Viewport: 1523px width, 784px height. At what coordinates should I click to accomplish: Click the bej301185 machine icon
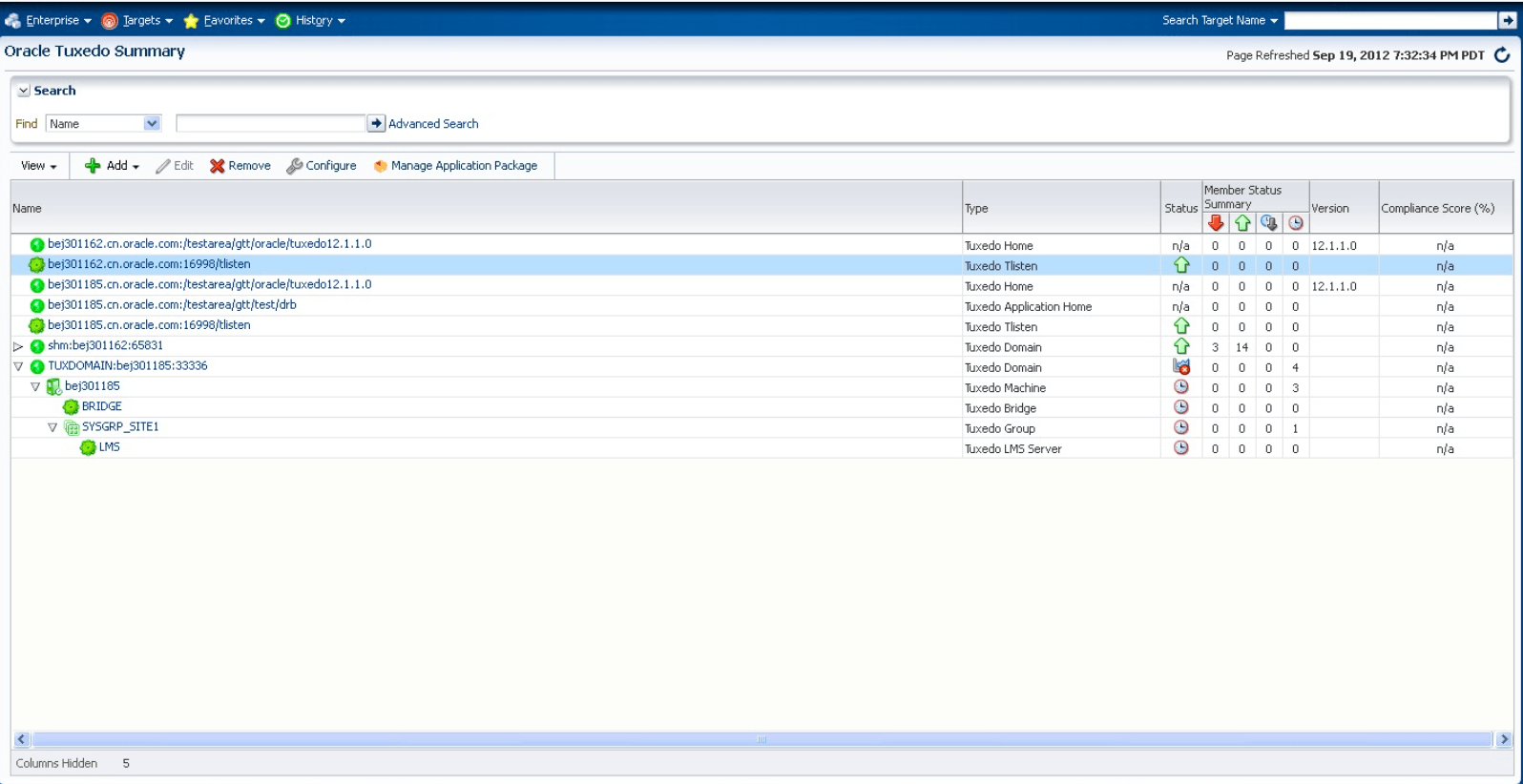(x=54, y=387)
